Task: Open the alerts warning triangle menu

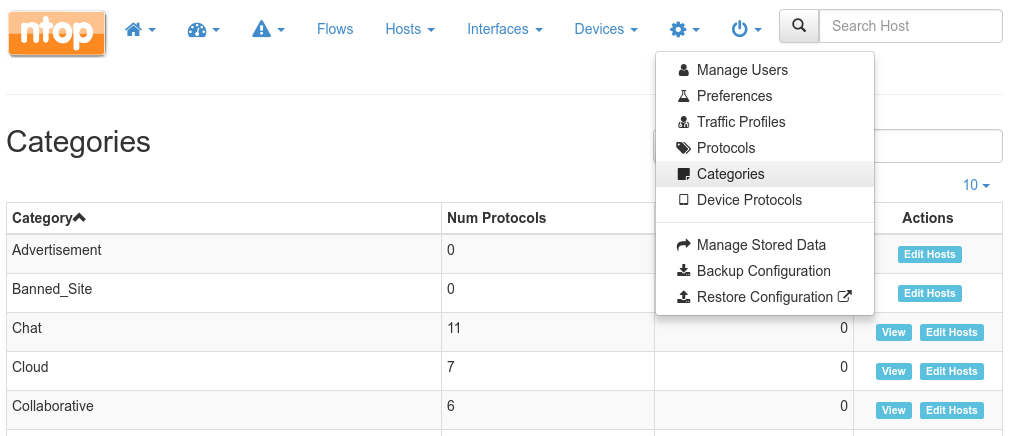Action: tap(269, 29)
